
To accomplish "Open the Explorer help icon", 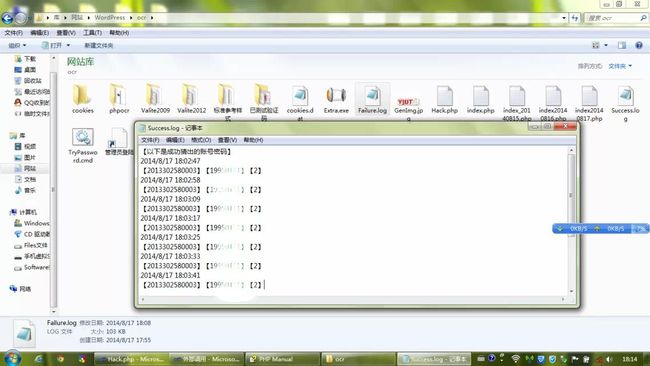I will click(x=639, y=45).
